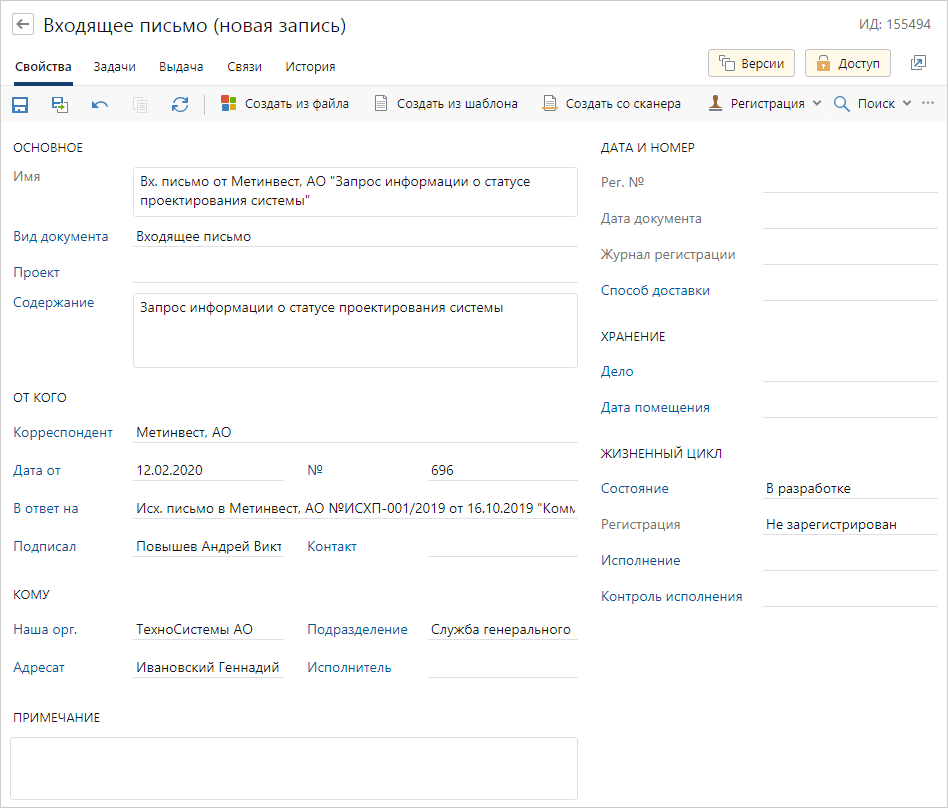This screenshot has height=808, width=948.
Task: Switch to the Задачи tab
Action: (114, 67)
